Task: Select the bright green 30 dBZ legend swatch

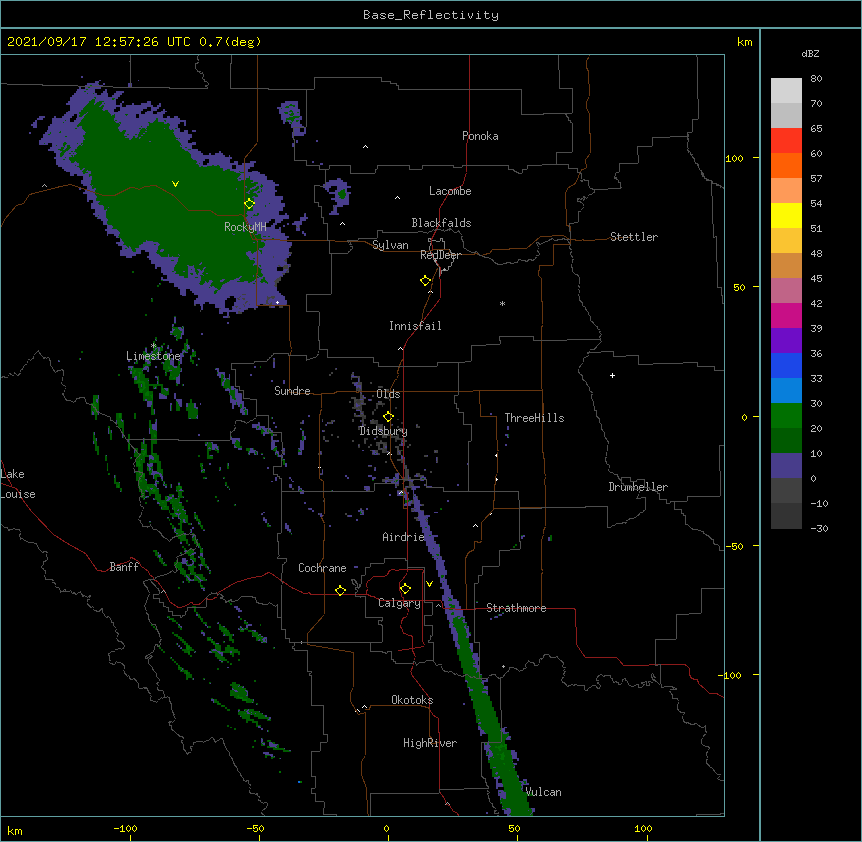Action: [786, 416]
